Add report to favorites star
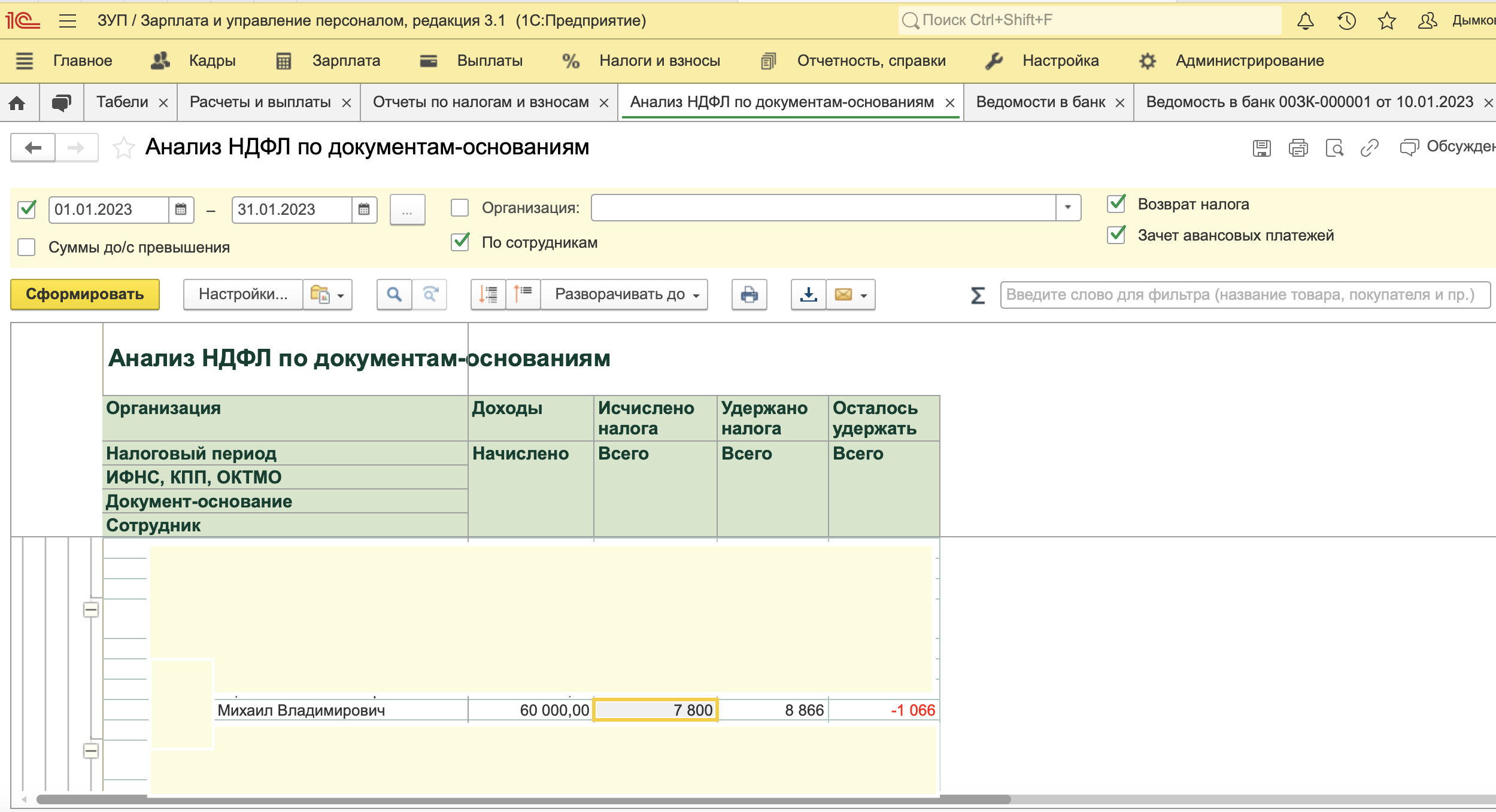This screenshot has width=1496, height=812. point(123,148)
